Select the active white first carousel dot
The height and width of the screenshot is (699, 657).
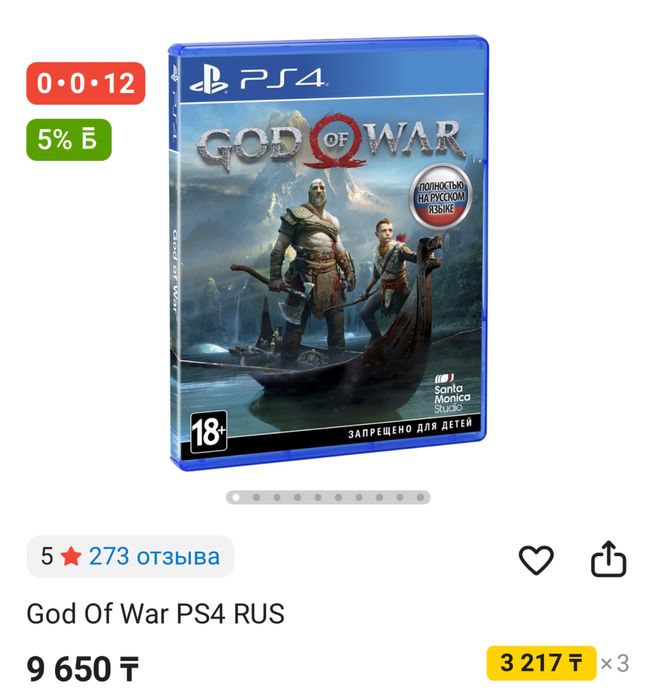tap(236, 498)
